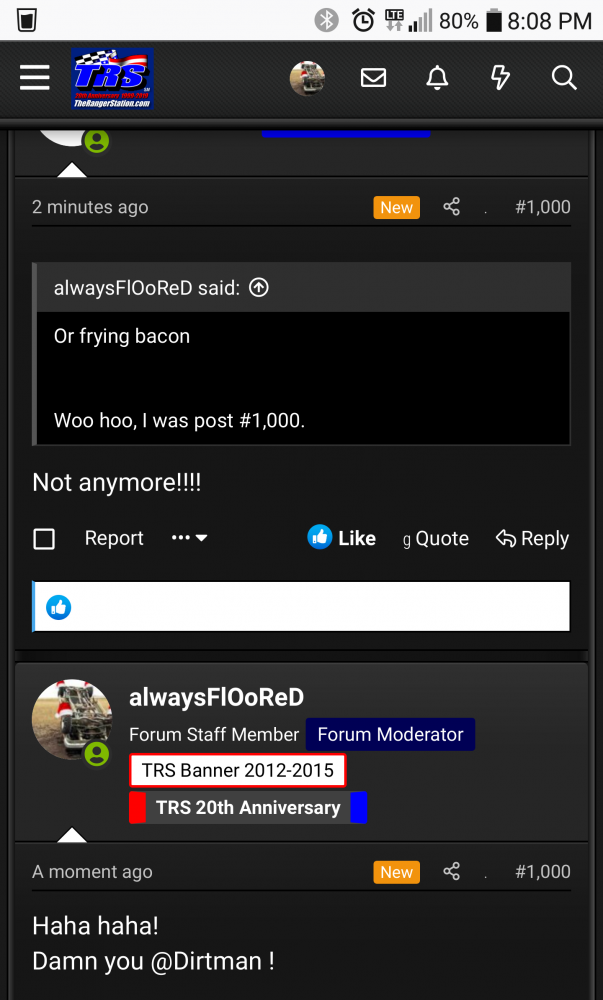This screenshot has height=1000, width=603.
Task: Quote the "Not anymore!!!!" post
Action: 435,538
